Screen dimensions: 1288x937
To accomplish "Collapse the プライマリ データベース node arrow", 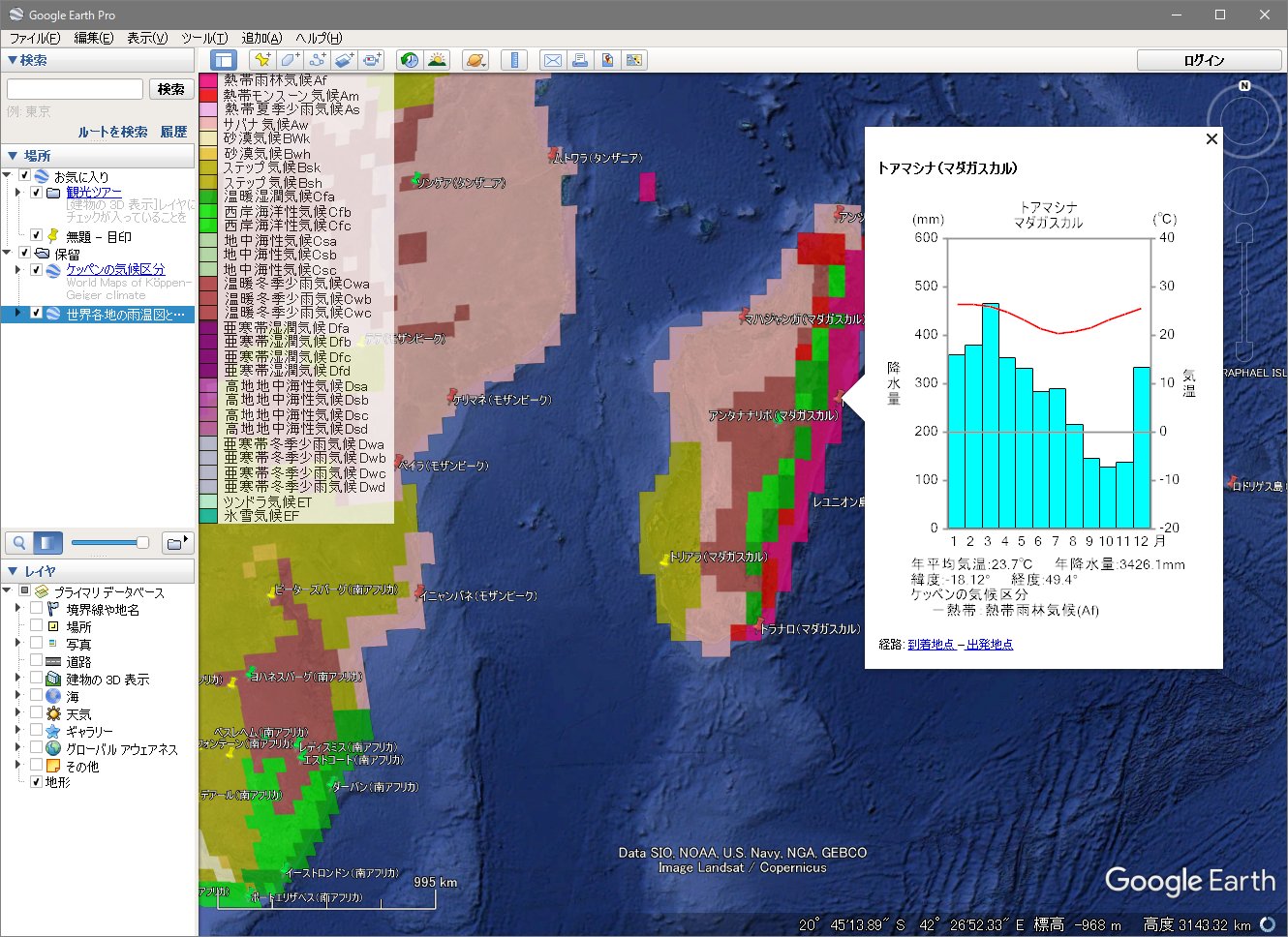I will tap(8, 590).
